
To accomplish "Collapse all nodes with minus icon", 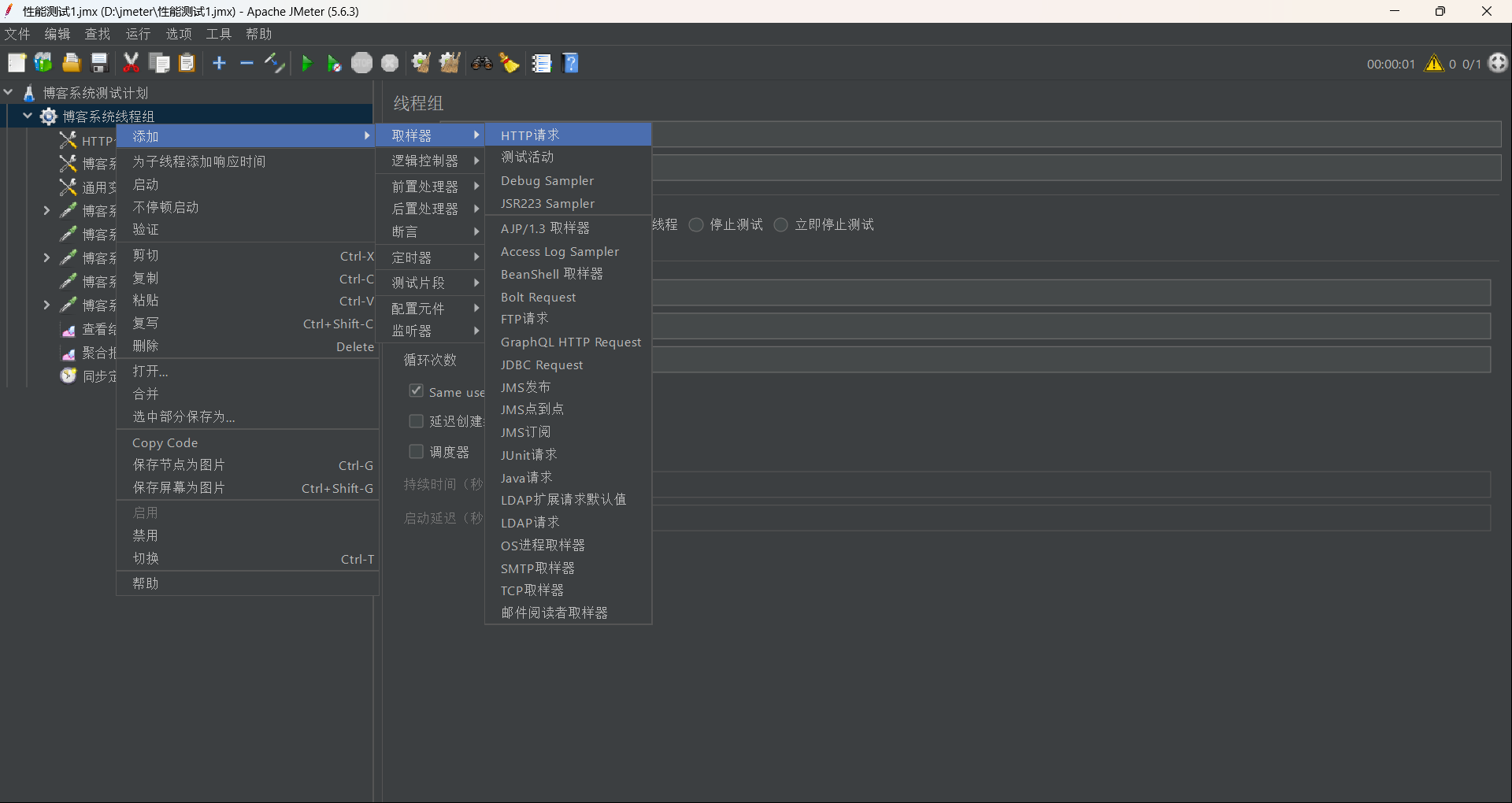I will pyautogui.click(x=246, y=63).
